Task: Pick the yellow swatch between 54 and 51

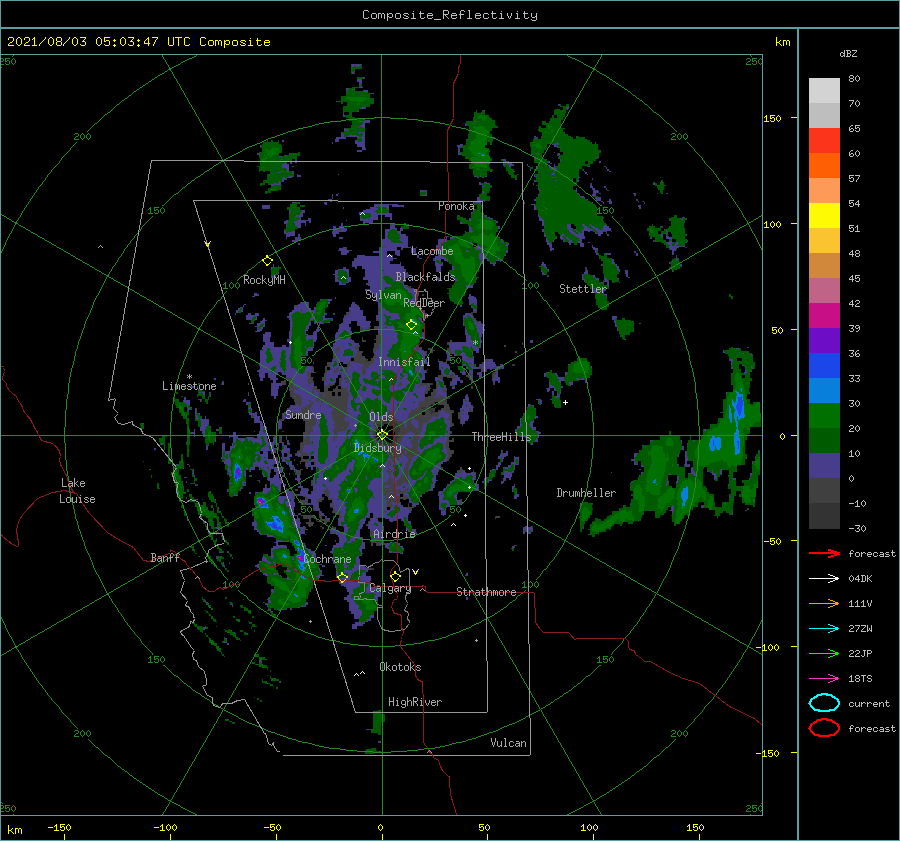Action: click(824, 216)
